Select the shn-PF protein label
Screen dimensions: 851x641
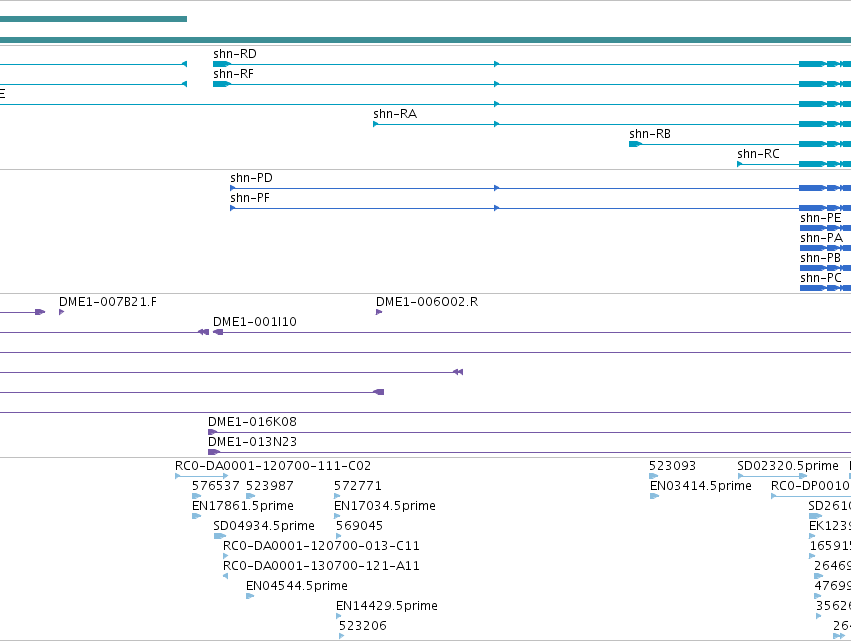(250, 198)
